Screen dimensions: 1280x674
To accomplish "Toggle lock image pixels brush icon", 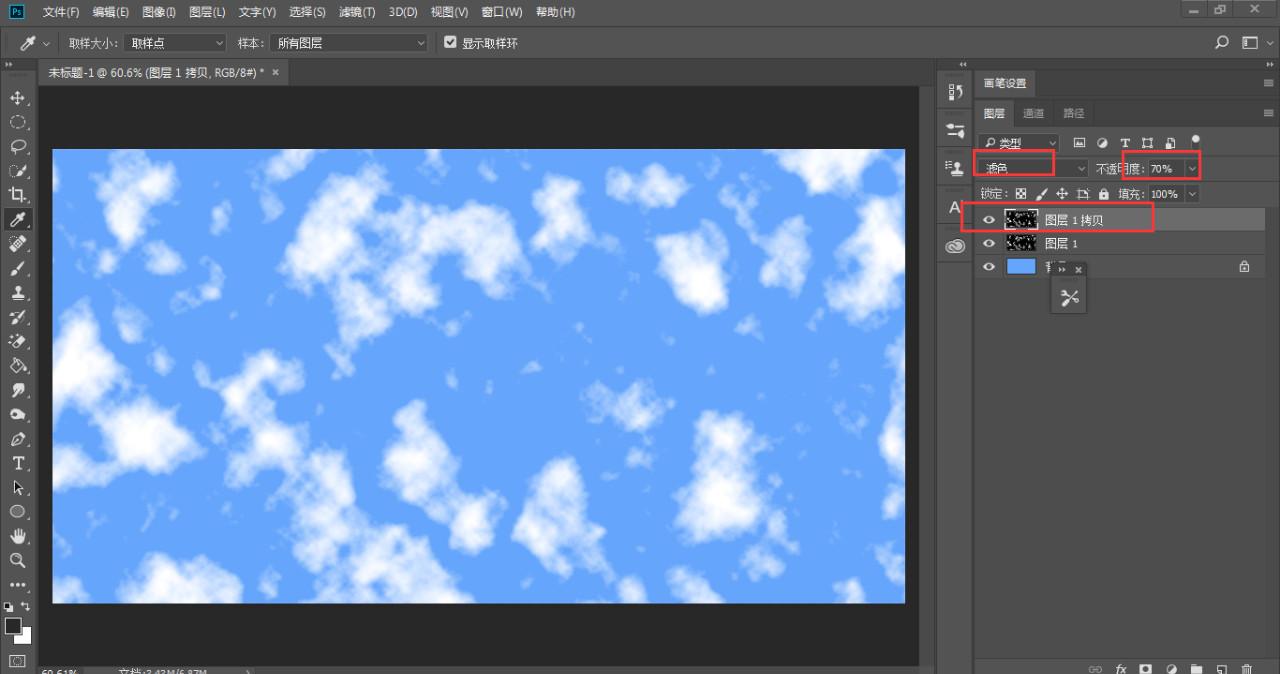I will 1041,194.
